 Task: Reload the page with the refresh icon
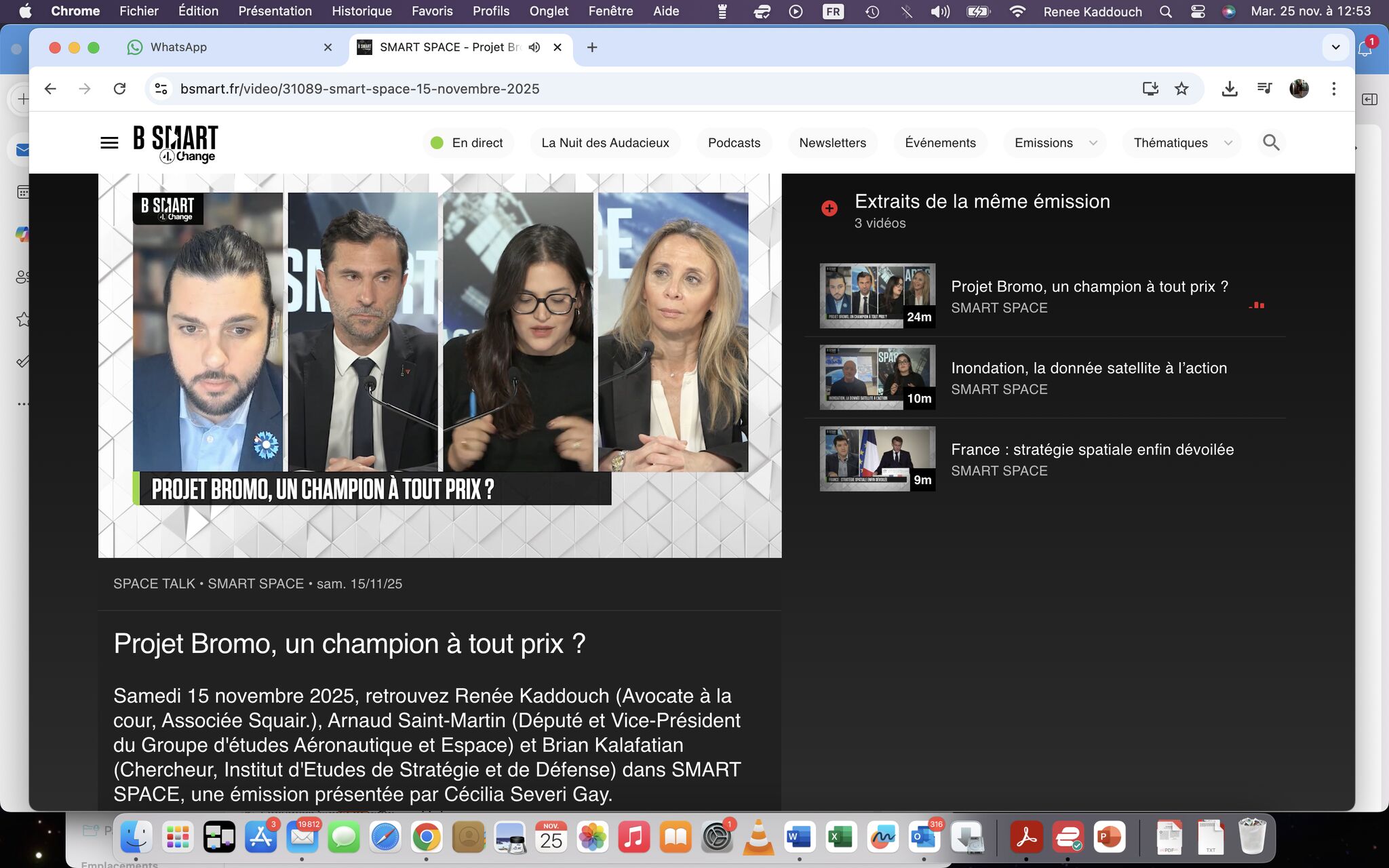pyautogui.click(x=119, y=89)
